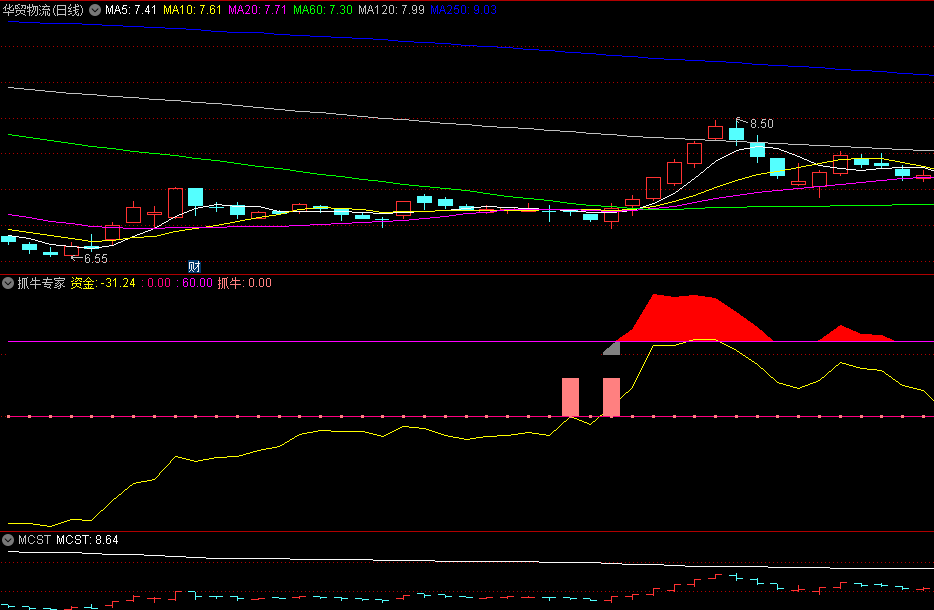The width and height of the screenshot is (934, 610).
Task: Click the 资金: -31.24 value
Action: click(x=103, y=283)
